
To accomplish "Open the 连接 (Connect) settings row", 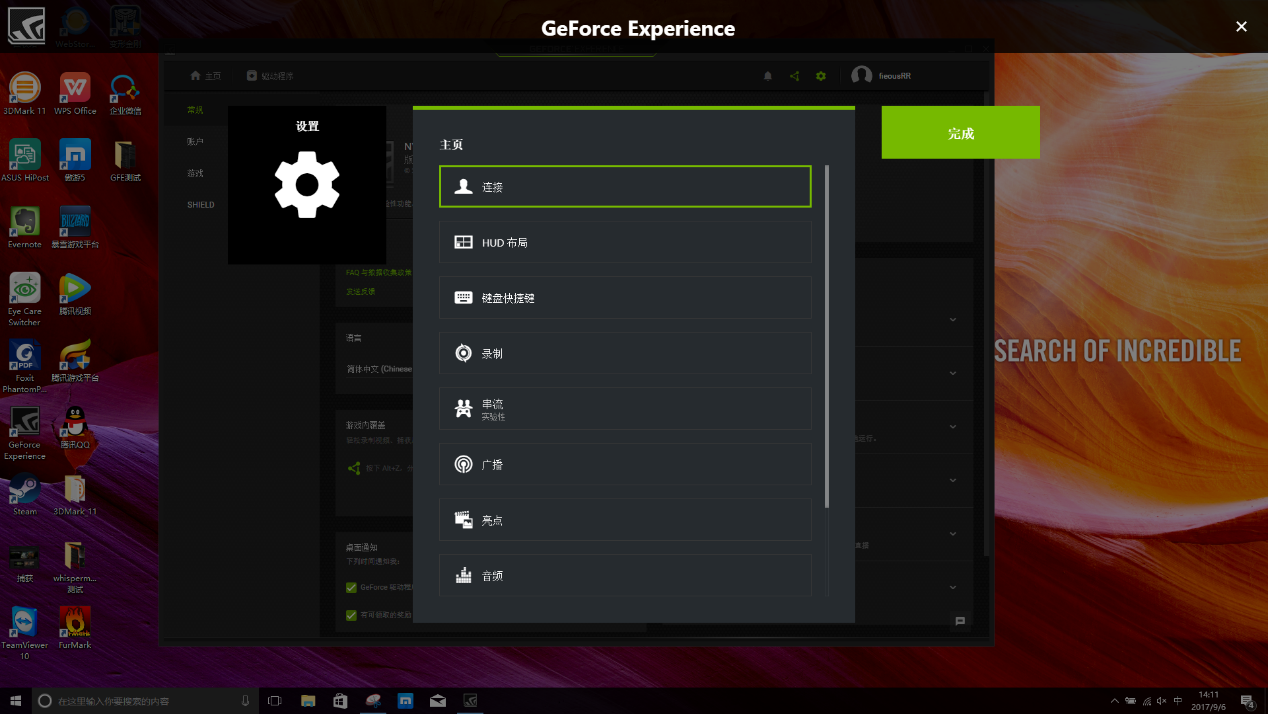I will pyautogui.click(x=625, y=187).
